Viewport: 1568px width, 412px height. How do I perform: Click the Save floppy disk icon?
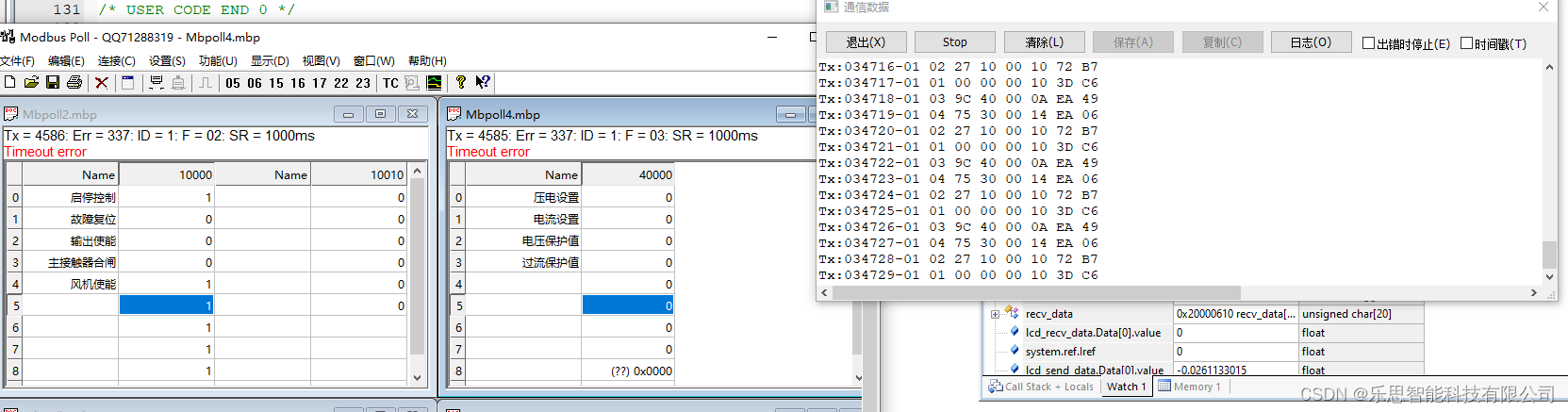[x=53, y=83]
